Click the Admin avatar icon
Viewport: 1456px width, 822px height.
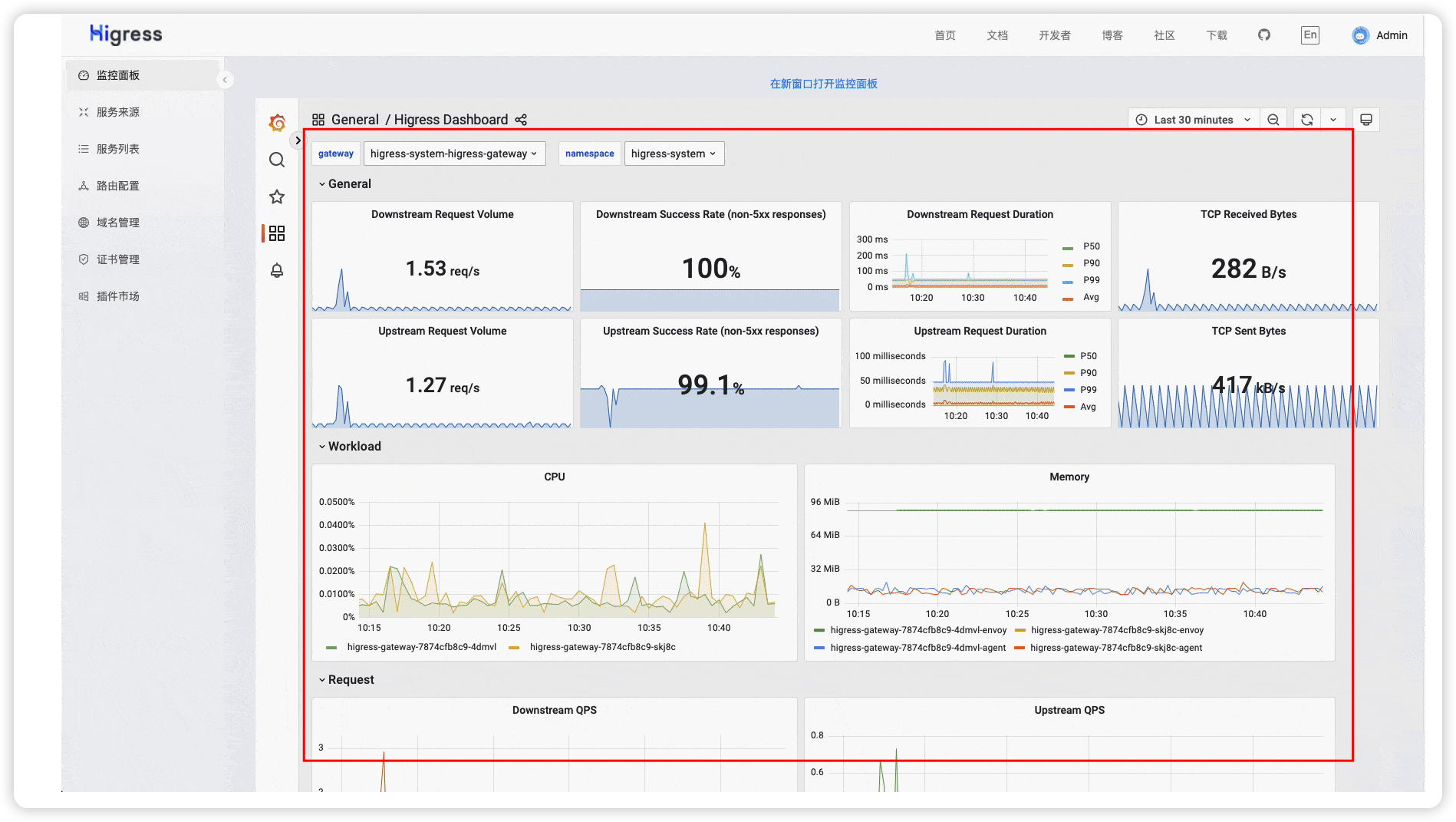pyautogui.click(x=1360, y=35)
